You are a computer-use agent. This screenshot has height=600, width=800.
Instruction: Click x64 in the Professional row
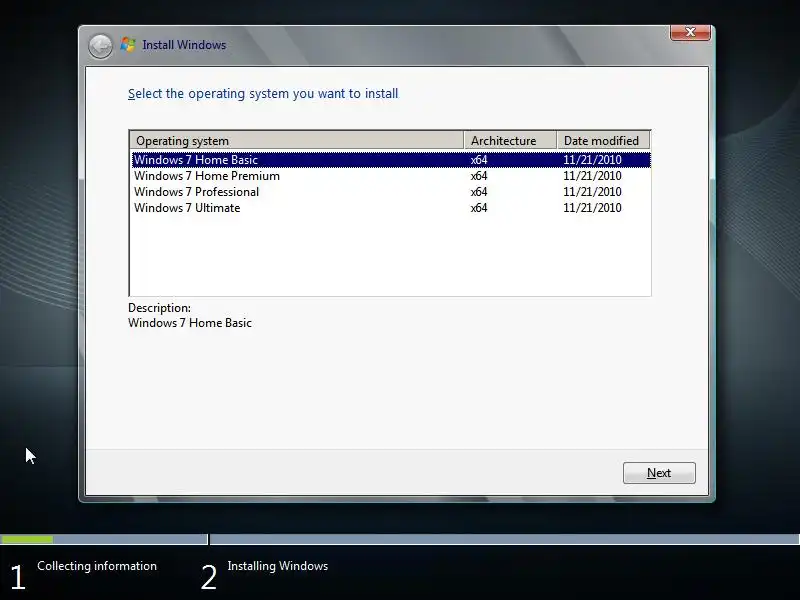479,192
